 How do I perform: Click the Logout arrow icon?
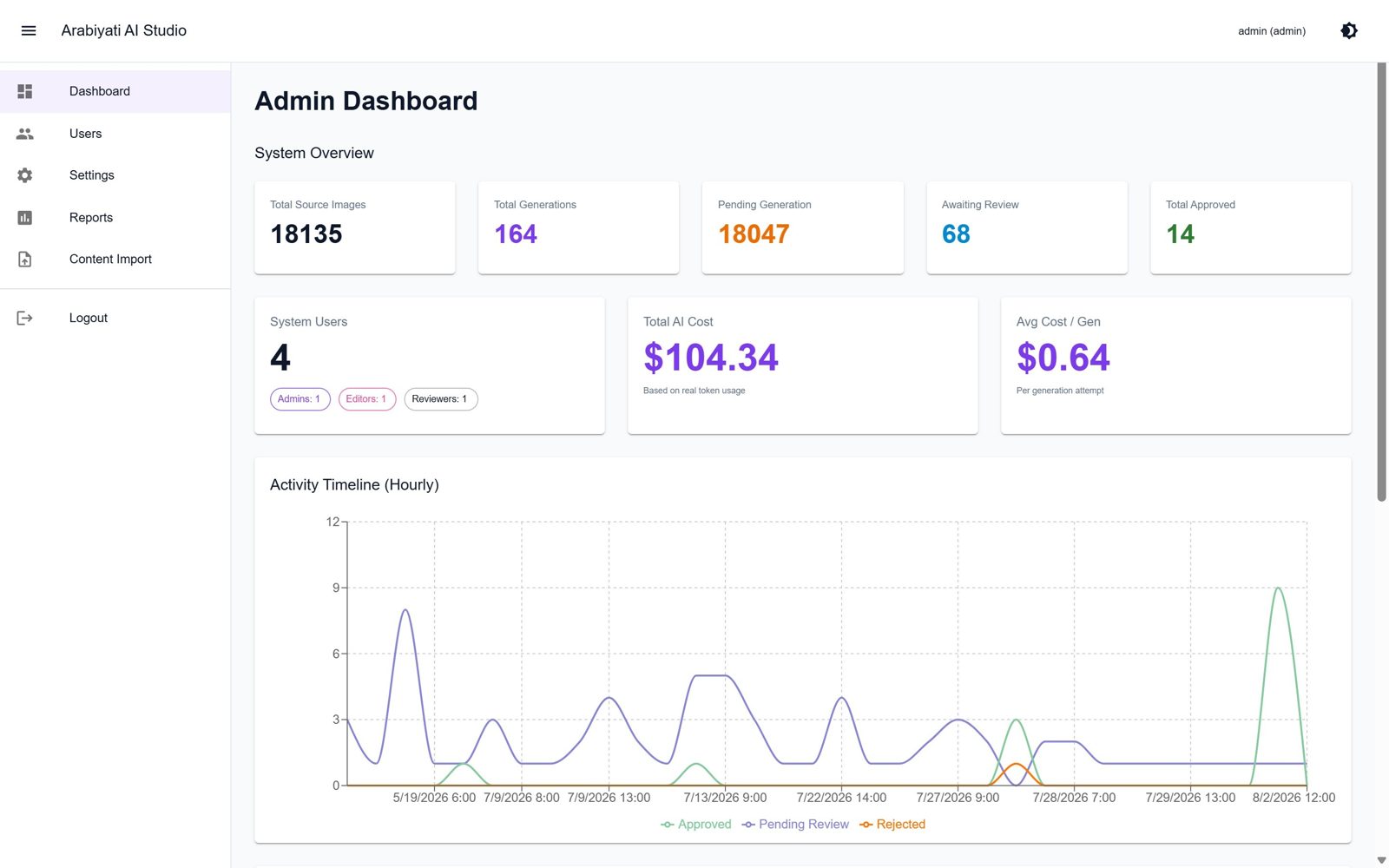coord(25,319)
